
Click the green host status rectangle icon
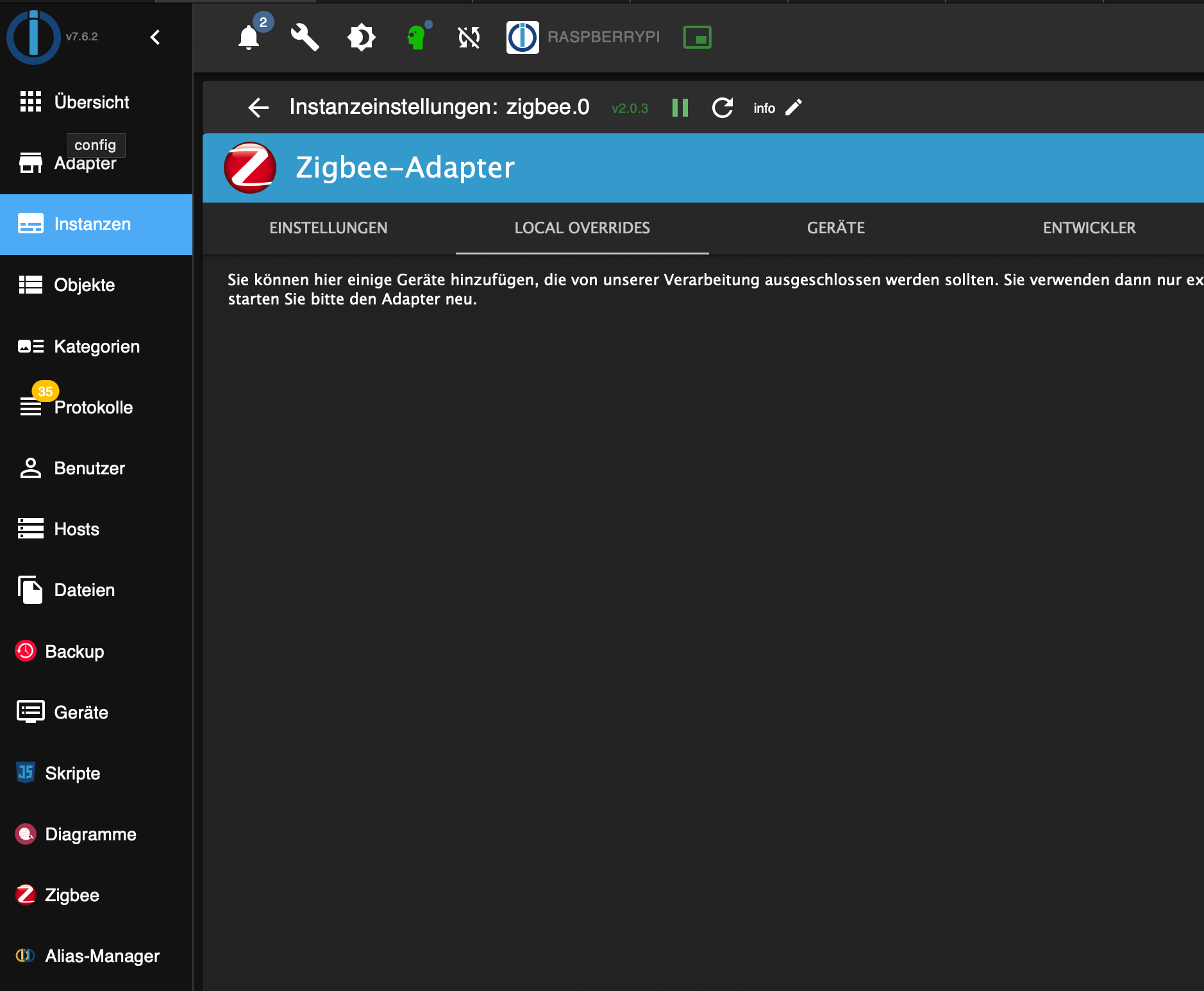697,37
